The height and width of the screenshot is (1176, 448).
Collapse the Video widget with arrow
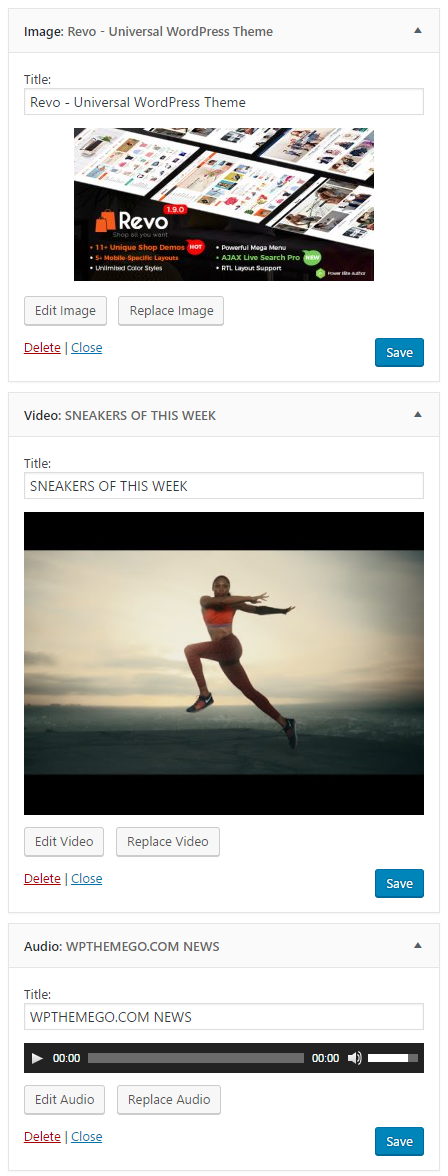(418, 414)
